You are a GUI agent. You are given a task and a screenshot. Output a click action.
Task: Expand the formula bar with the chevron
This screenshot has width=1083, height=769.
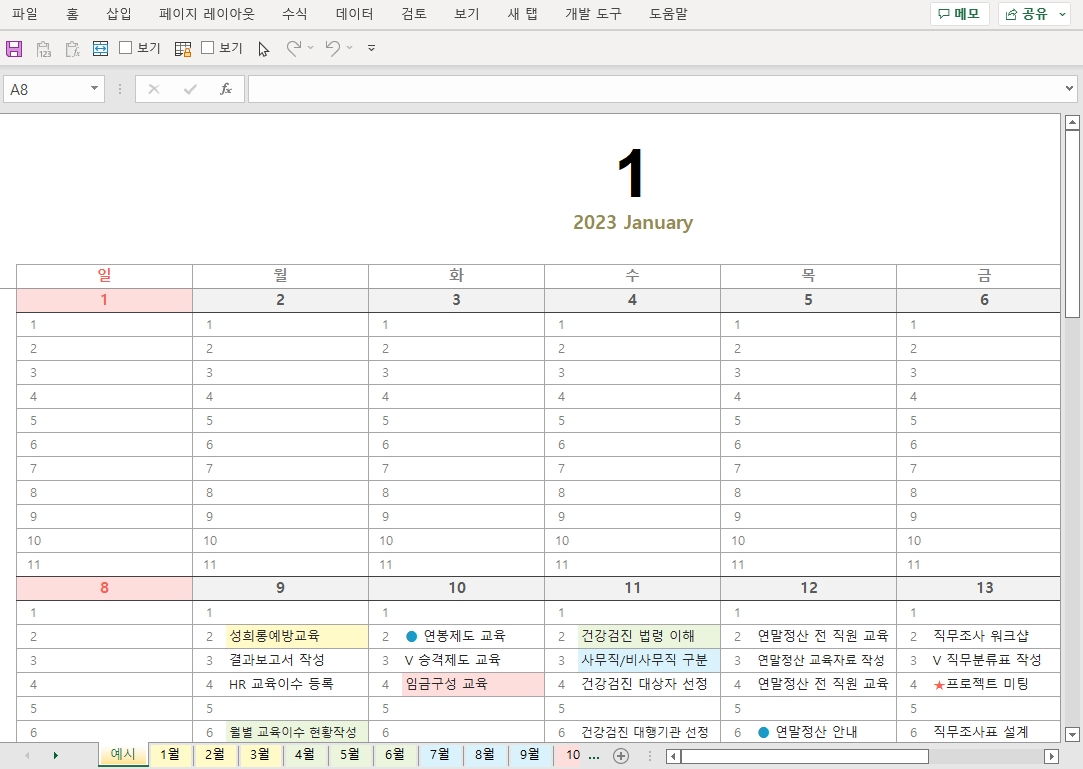[1069, 88]
